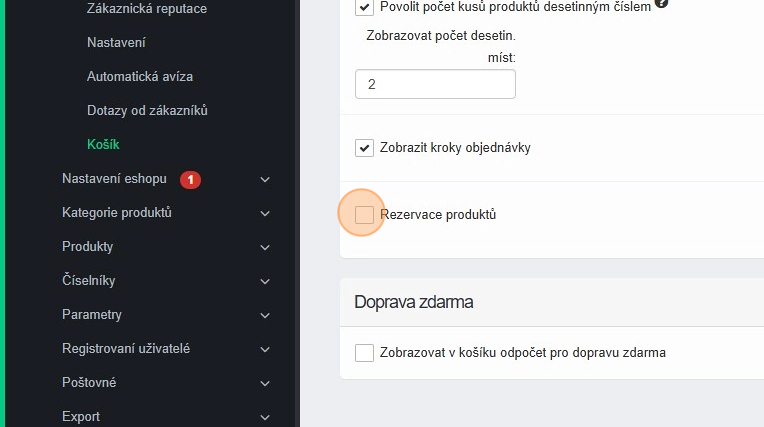Select the active Košík menu item
The height and width of the screenshot is (427, 764).
point(103,145)
